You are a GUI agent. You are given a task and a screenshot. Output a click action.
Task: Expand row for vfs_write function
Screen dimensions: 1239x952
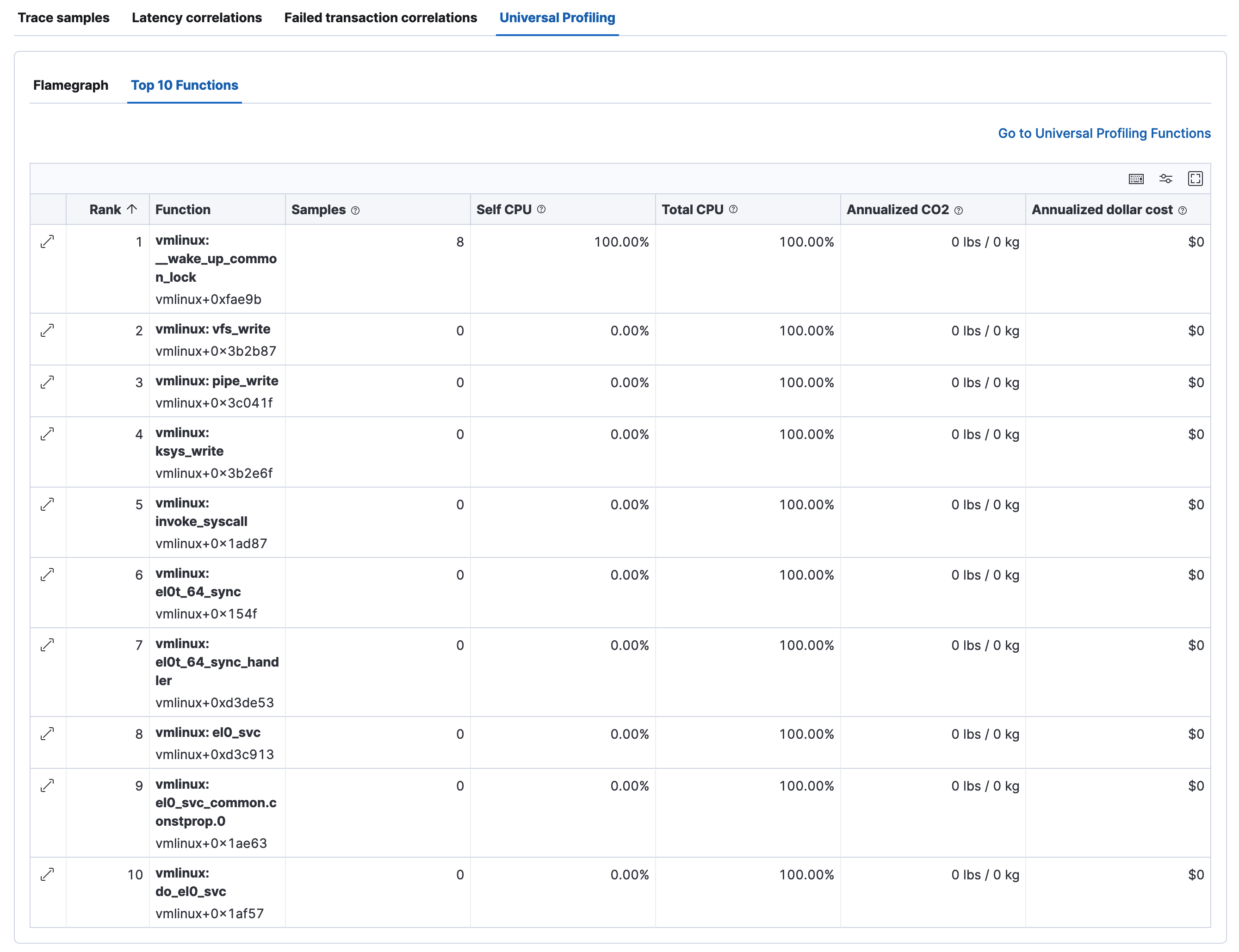pyautogui.click(x=48, y=330)
